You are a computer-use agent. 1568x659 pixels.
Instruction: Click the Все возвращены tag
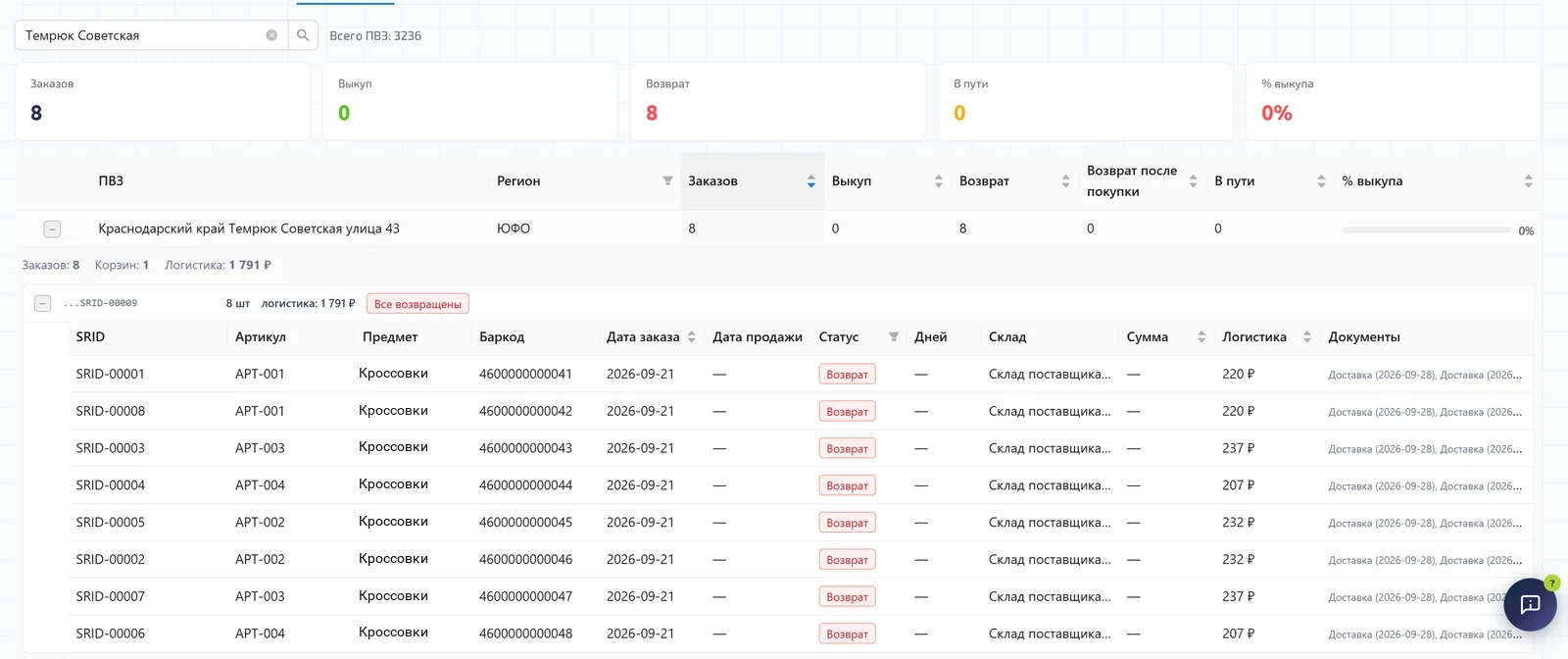(417, 304)
